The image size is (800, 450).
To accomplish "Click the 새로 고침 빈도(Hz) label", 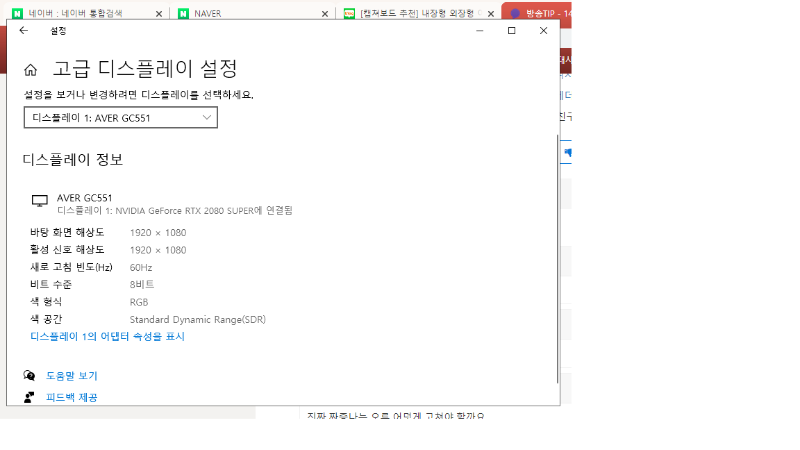I will tap(71, 267).
